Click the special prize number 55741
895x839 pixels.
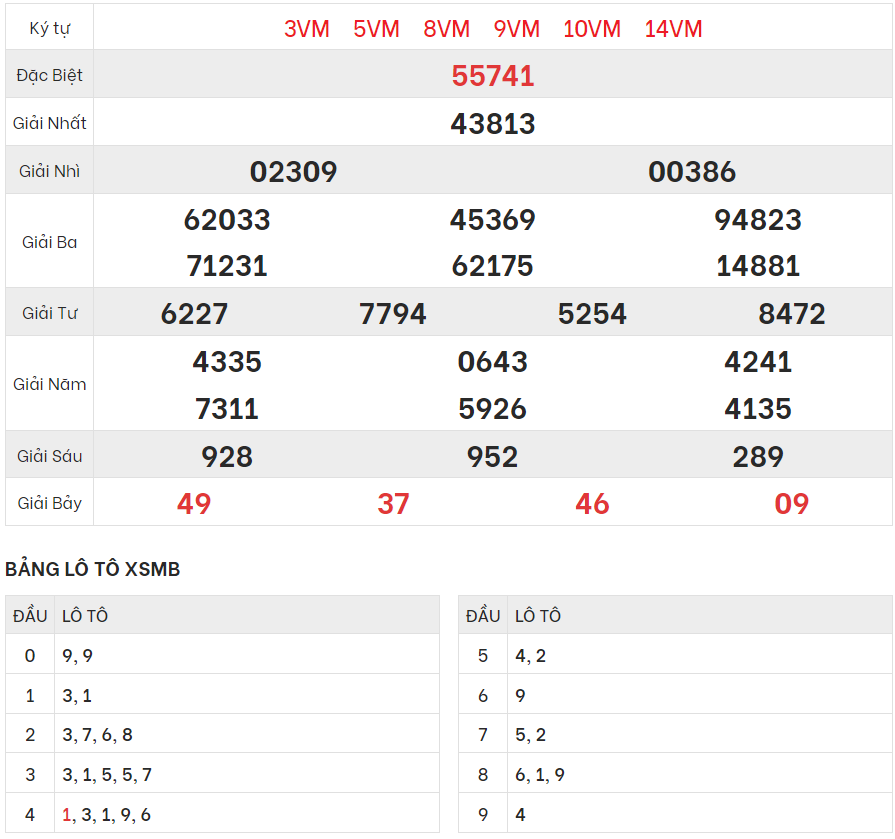point(493,76)
